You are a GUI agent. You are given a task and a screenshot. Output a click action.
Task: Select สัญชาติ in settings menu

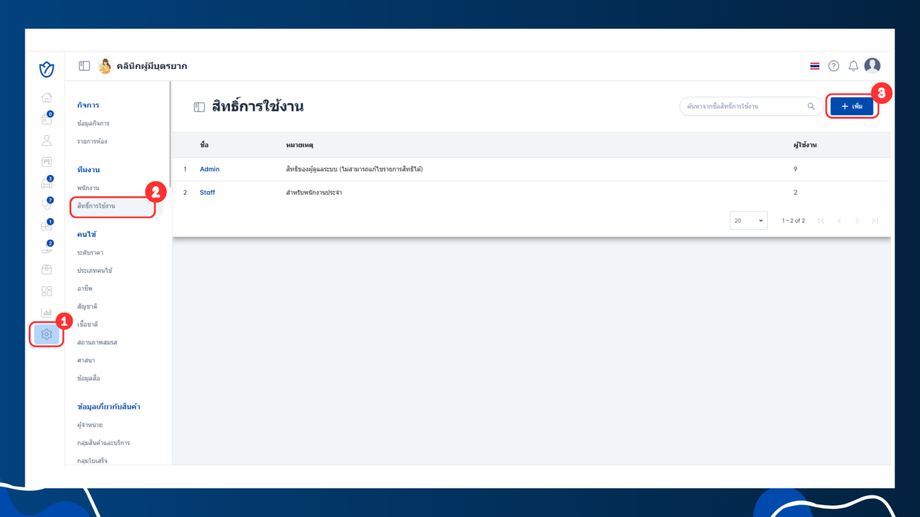(87, 306)
